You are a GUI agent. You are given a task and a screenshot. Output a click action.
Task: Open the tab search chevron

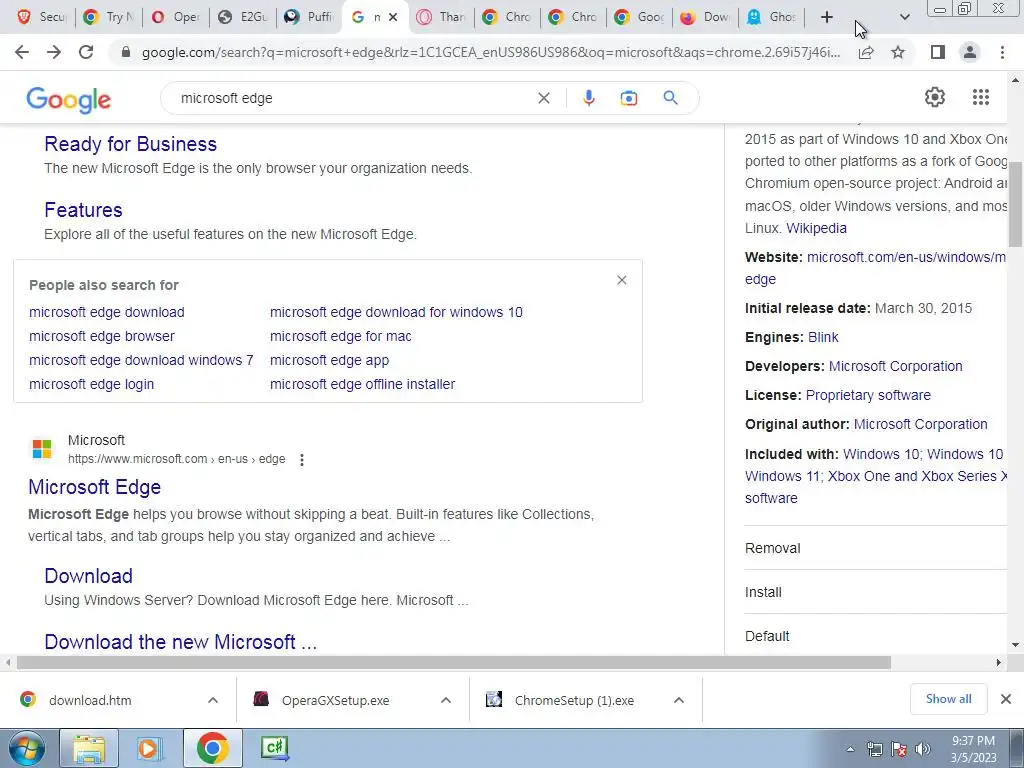[x=904, y=18]
